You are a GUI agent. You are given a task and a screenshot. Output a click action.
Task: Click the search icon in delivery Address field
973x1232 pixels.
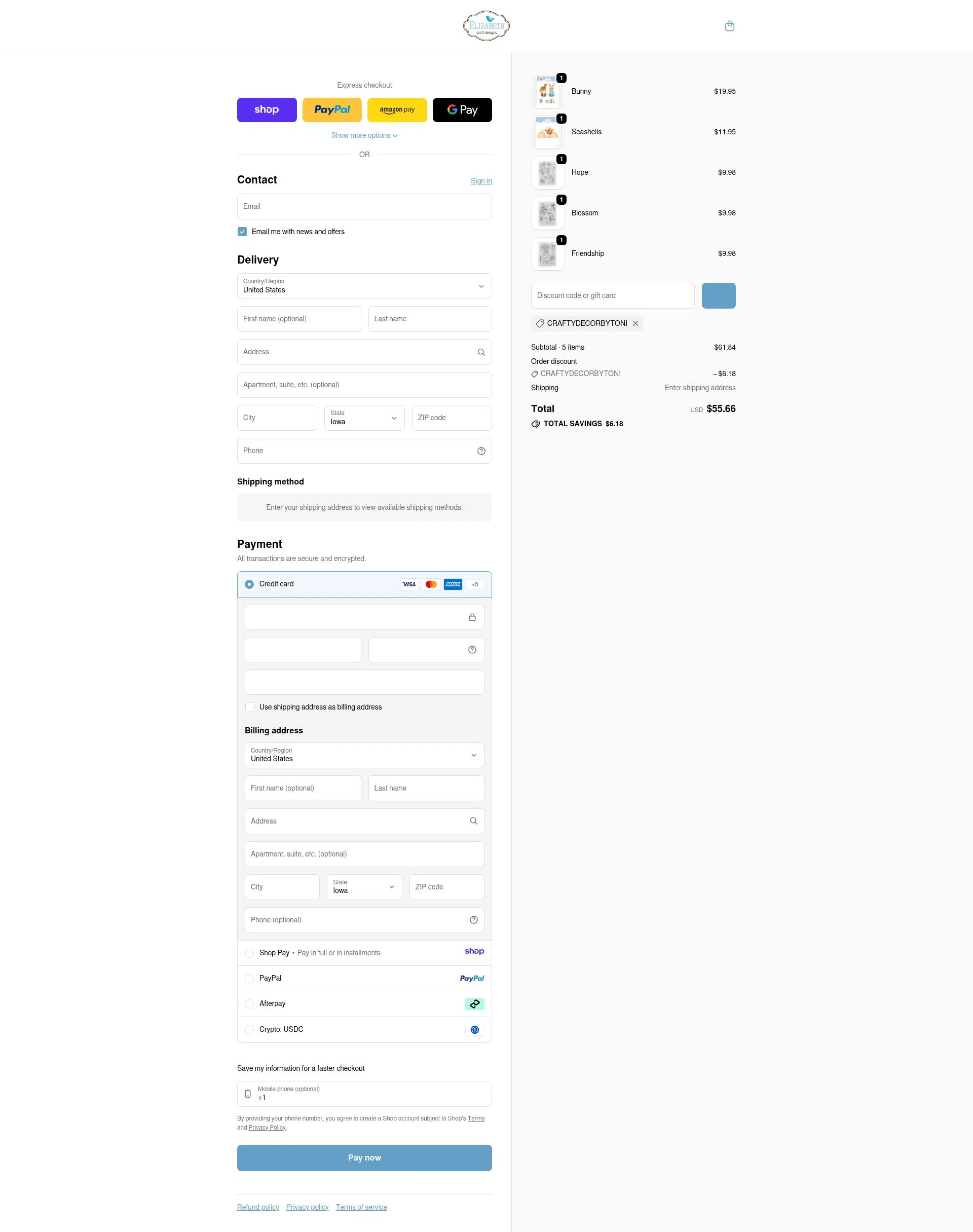(481, 352)
